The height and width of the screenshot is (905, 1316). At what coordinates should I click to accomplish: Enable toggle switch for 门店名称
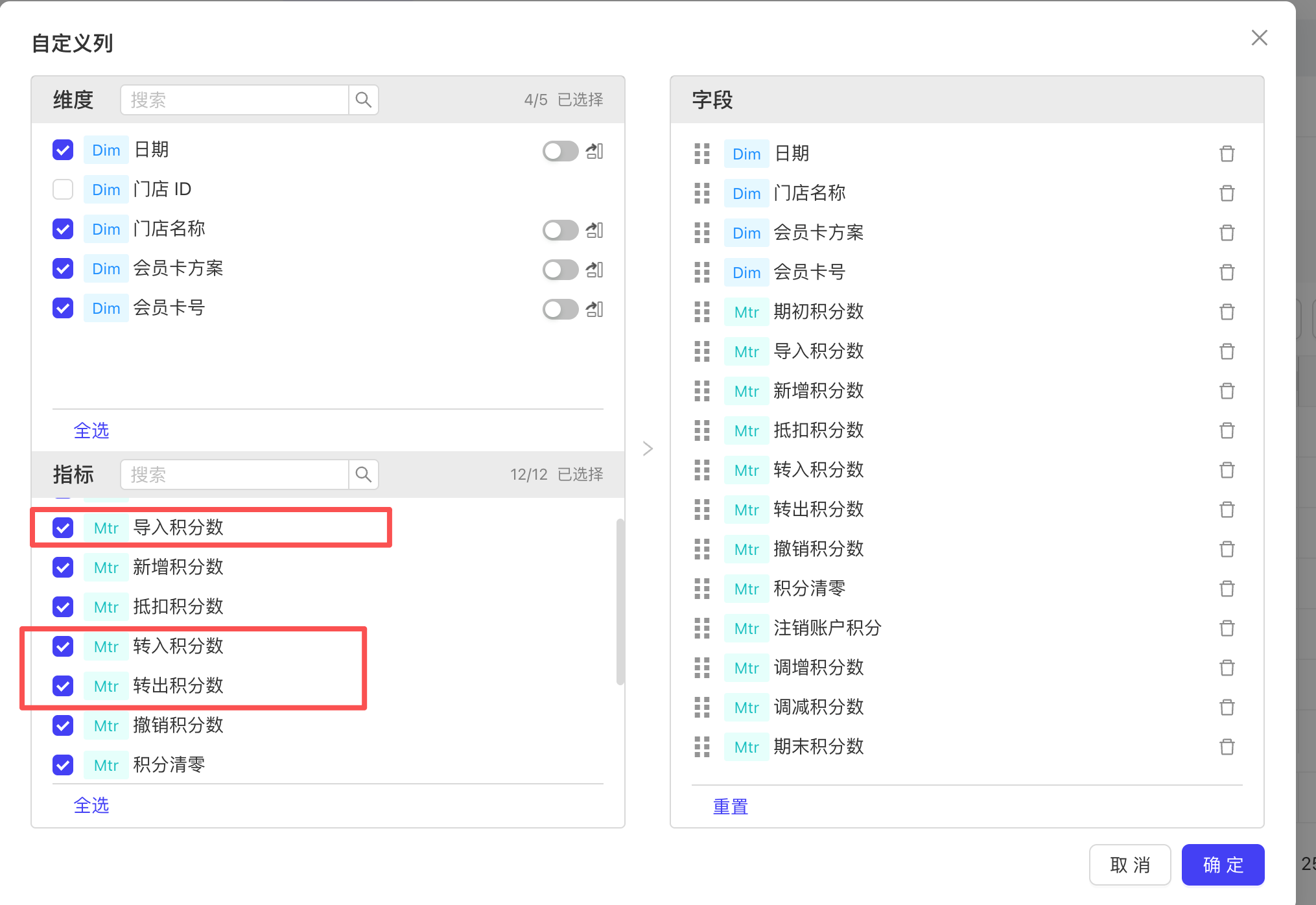pyautogui.click(x=560, y=230)
